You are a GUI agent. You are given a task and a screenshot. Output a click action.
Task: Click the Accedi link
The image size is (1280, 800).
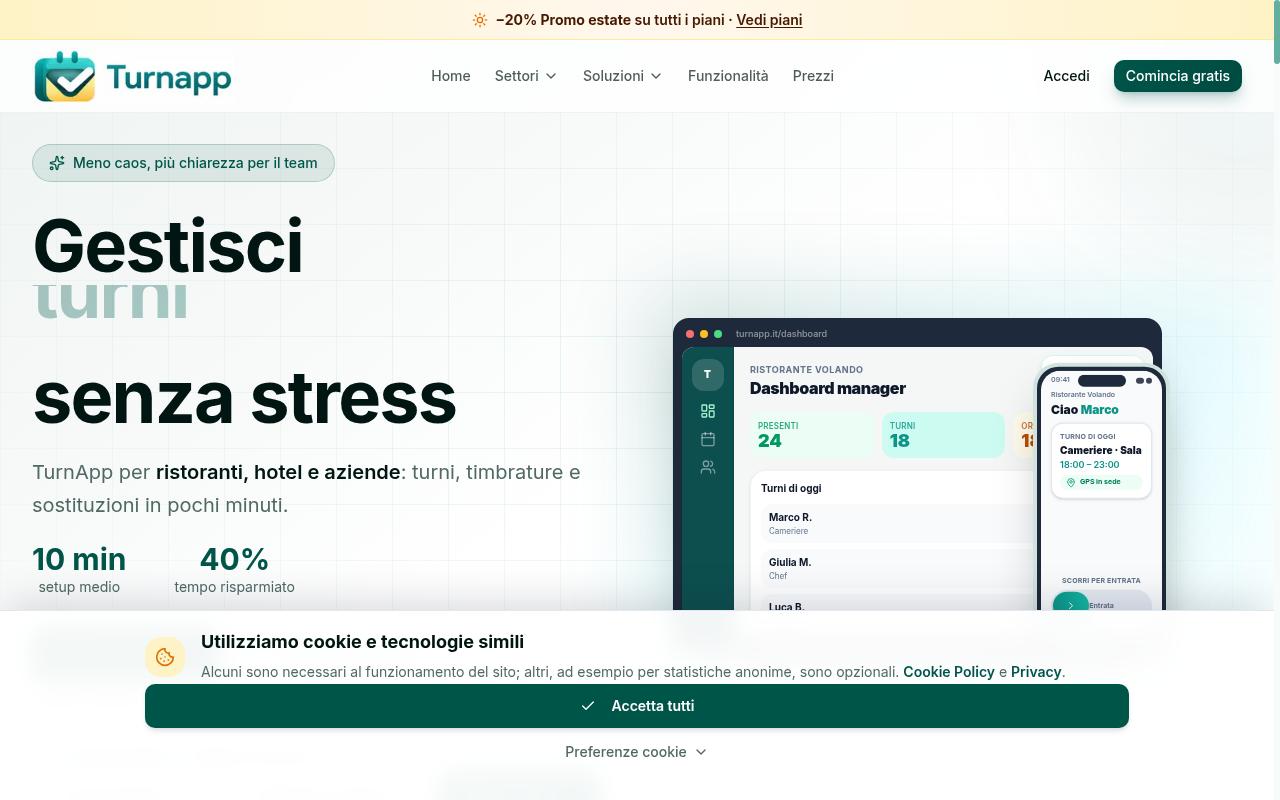click(x=1066, y=76)
